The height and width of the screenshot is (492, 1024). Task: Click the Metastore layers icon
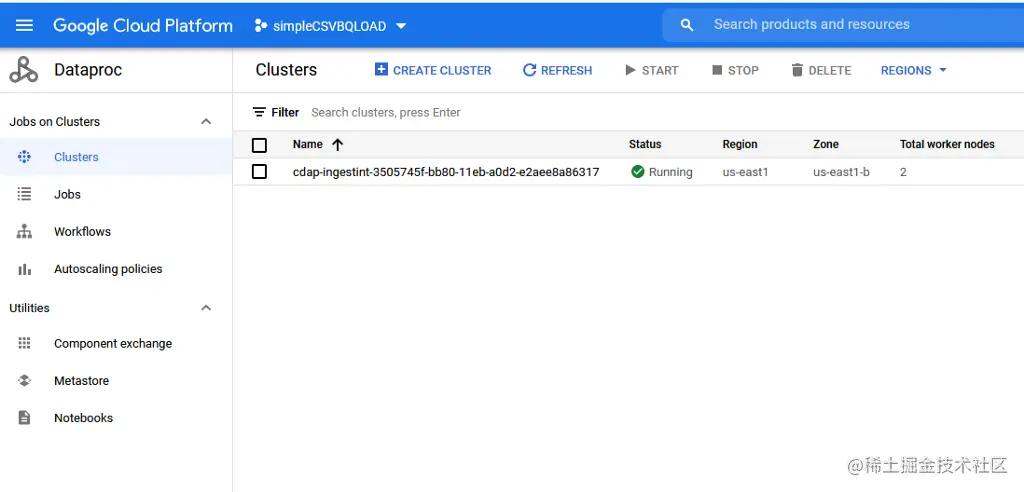coord(24,380)
